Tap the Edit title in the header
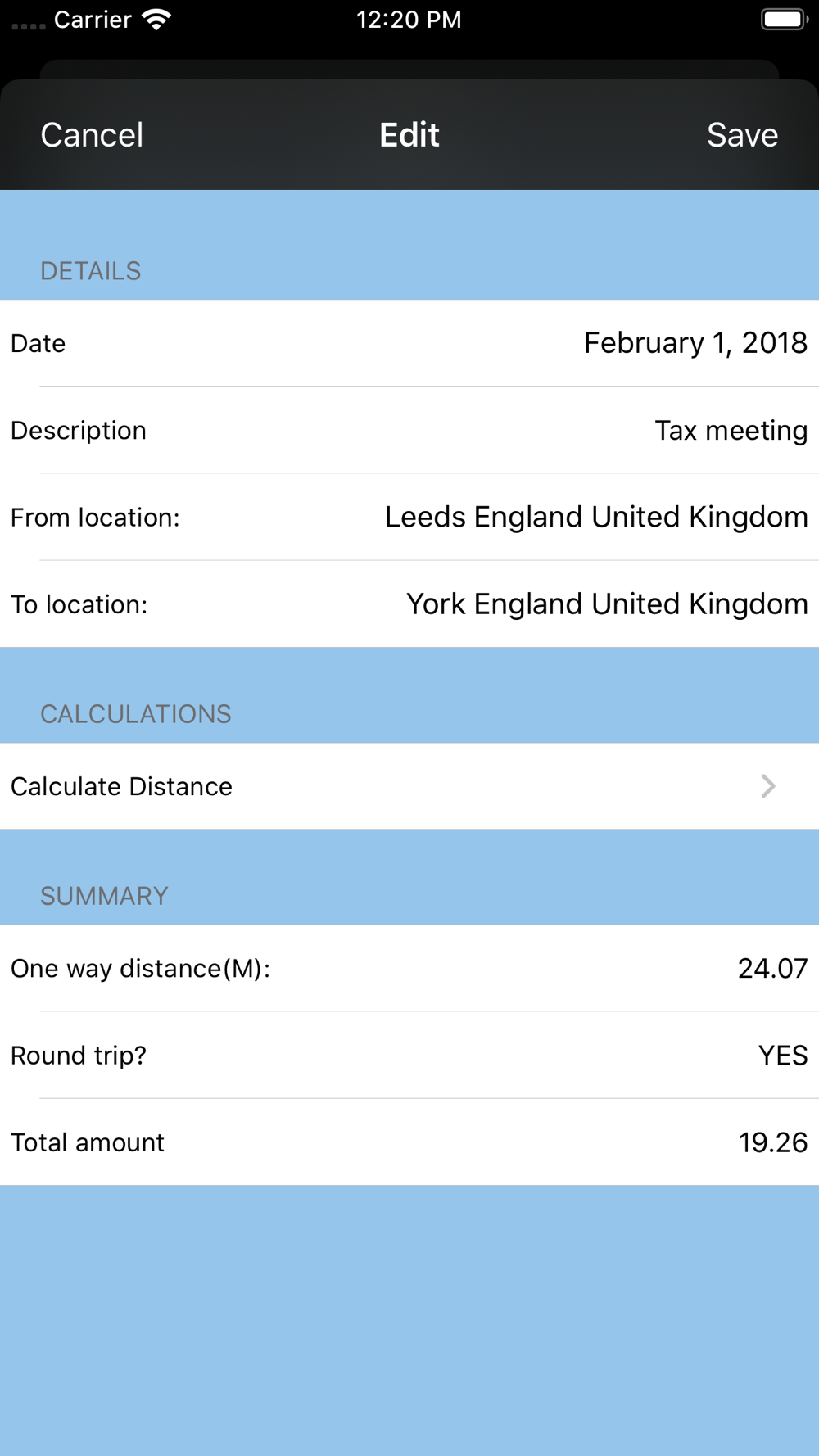 click(409, 135)
